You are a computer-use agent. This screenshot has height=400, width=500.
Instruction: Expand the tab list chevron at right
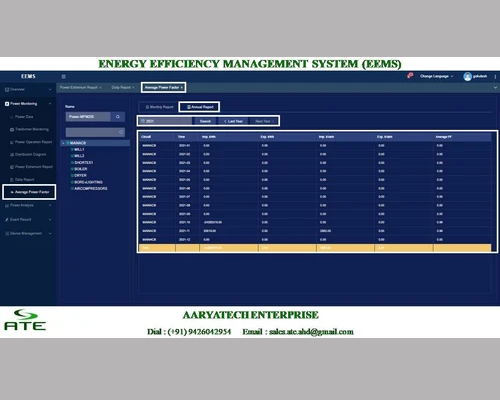[x=495, y=87]
